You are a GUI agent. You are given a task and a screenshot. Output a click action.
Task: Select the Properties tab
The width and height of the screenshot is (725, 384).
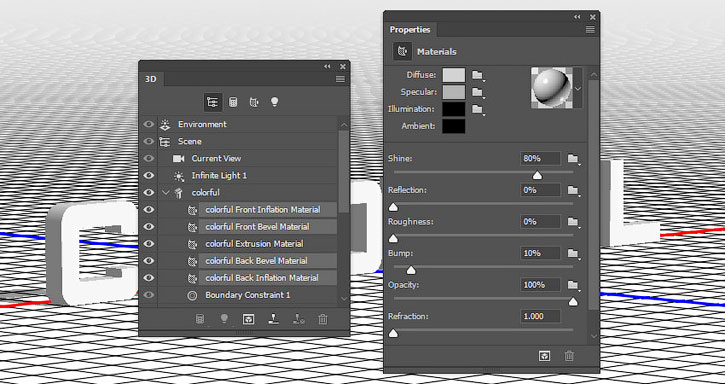click(x=410, y=30)
